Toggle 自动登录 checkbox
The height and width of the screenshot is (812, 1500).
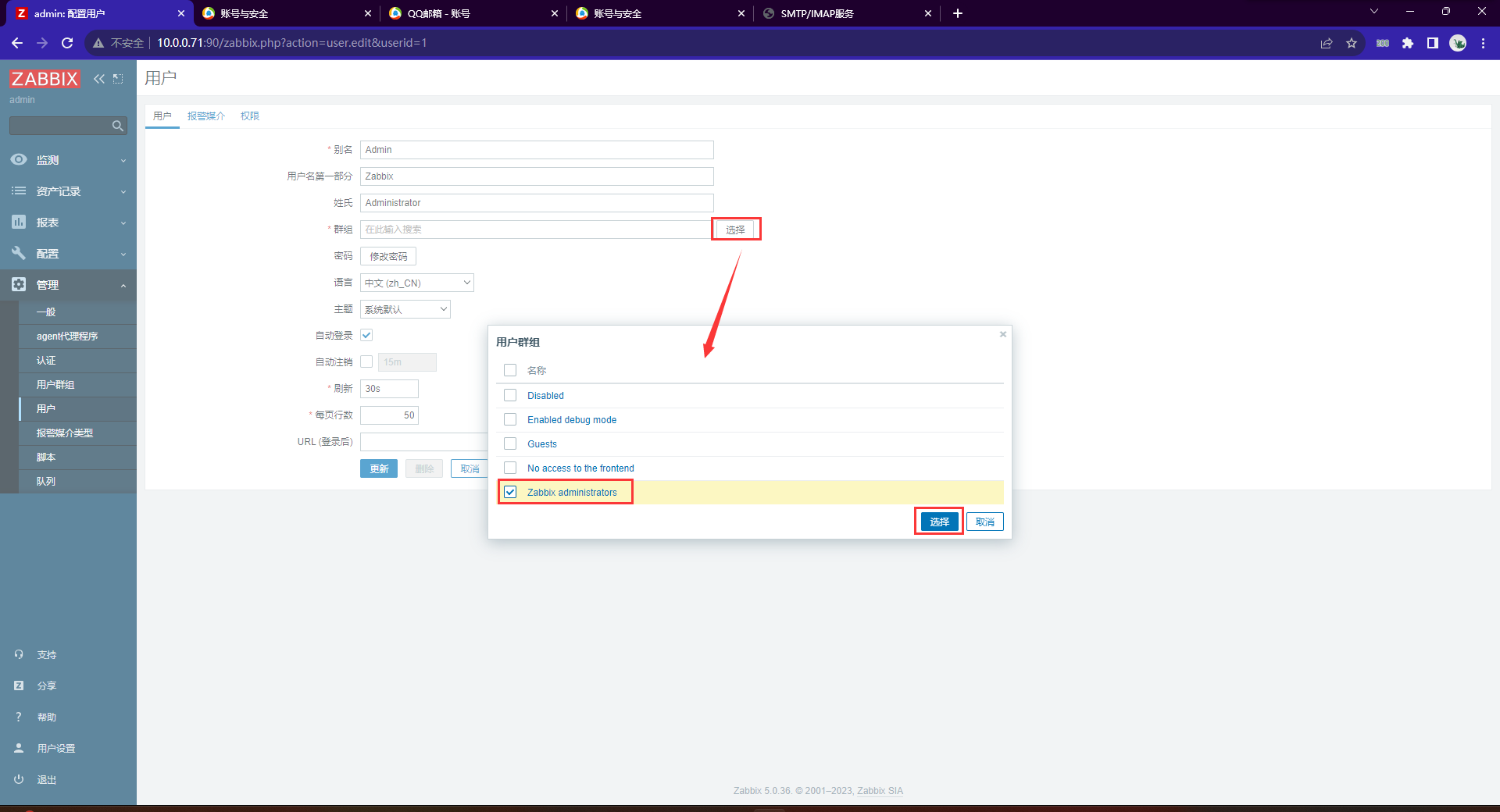coord(366,335)
